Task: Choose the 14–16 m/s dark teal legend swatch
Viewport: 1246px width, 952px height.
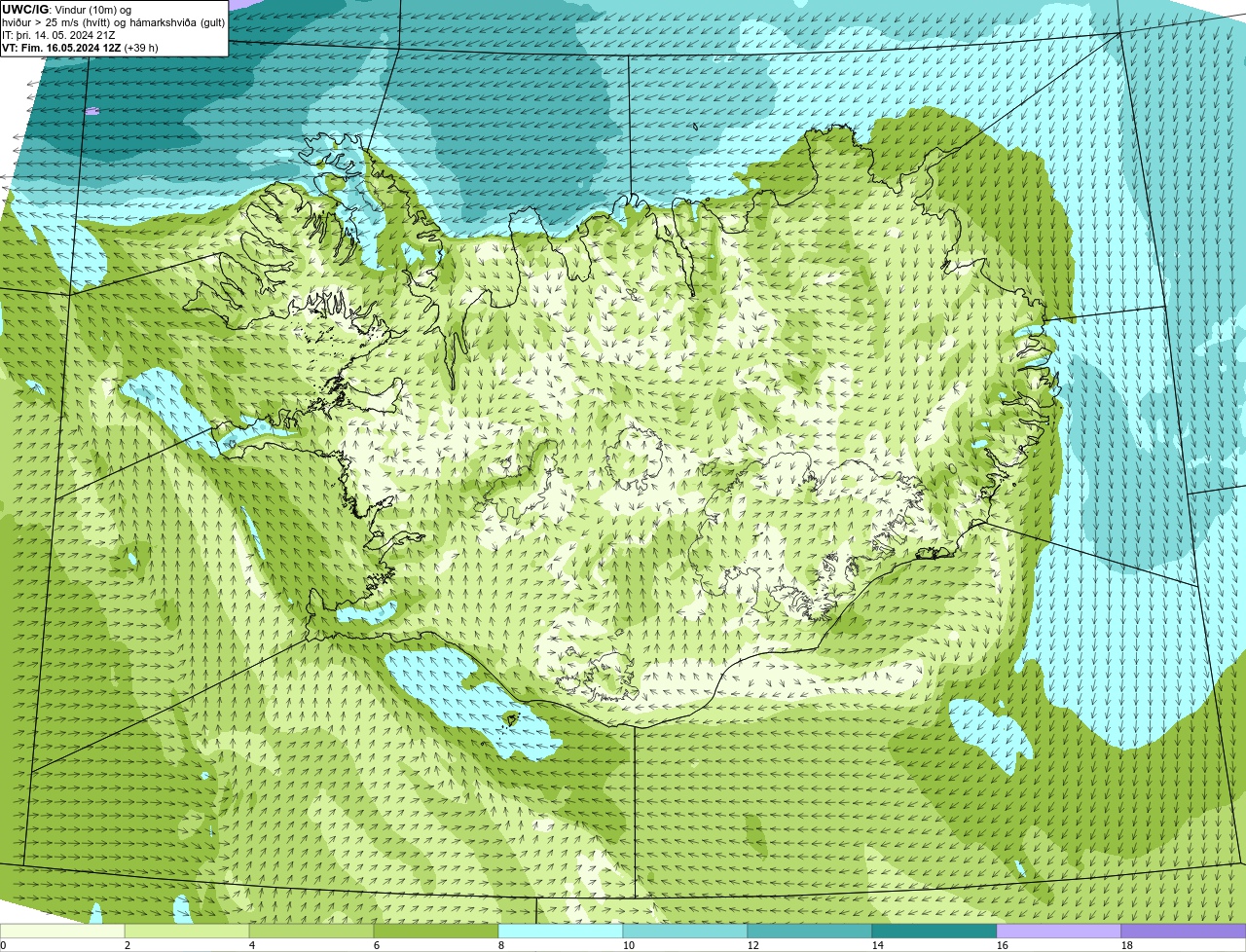Action: tap(934, 931)
